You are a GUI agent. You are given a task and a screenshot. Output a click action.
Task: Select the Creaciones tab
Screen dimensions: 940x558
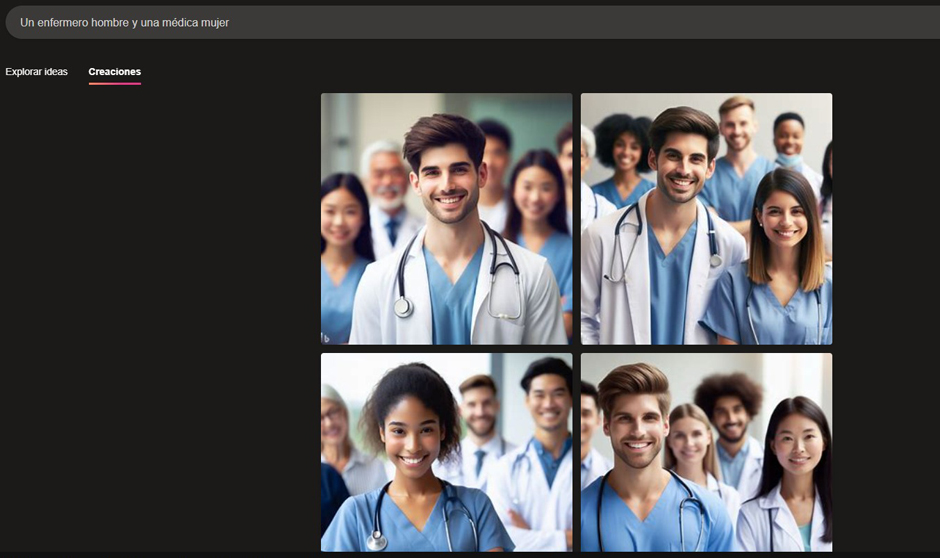115,72
